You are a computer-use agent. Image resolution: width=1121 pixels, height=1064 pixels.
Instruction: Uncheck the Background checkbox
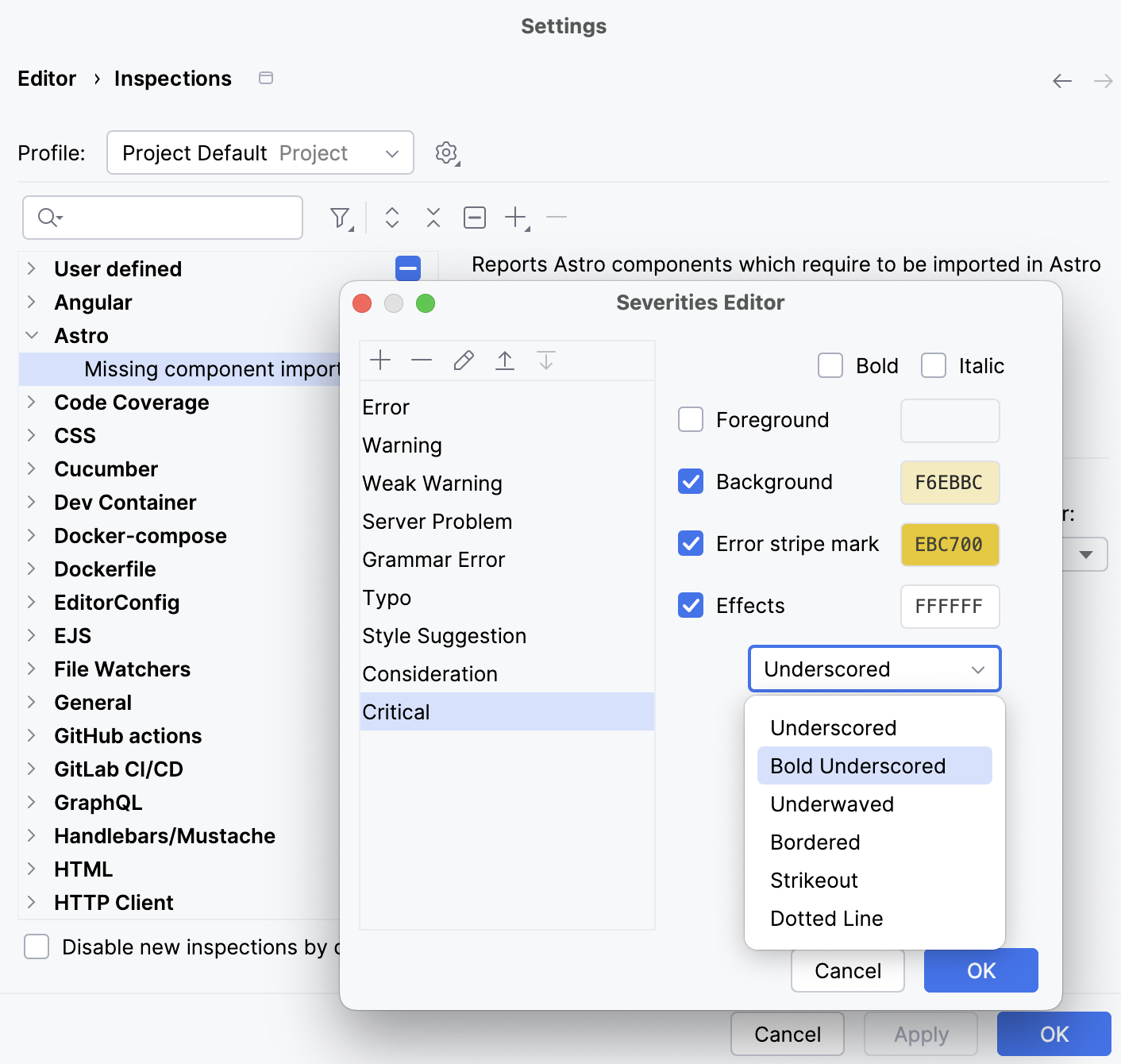[691, 482]
